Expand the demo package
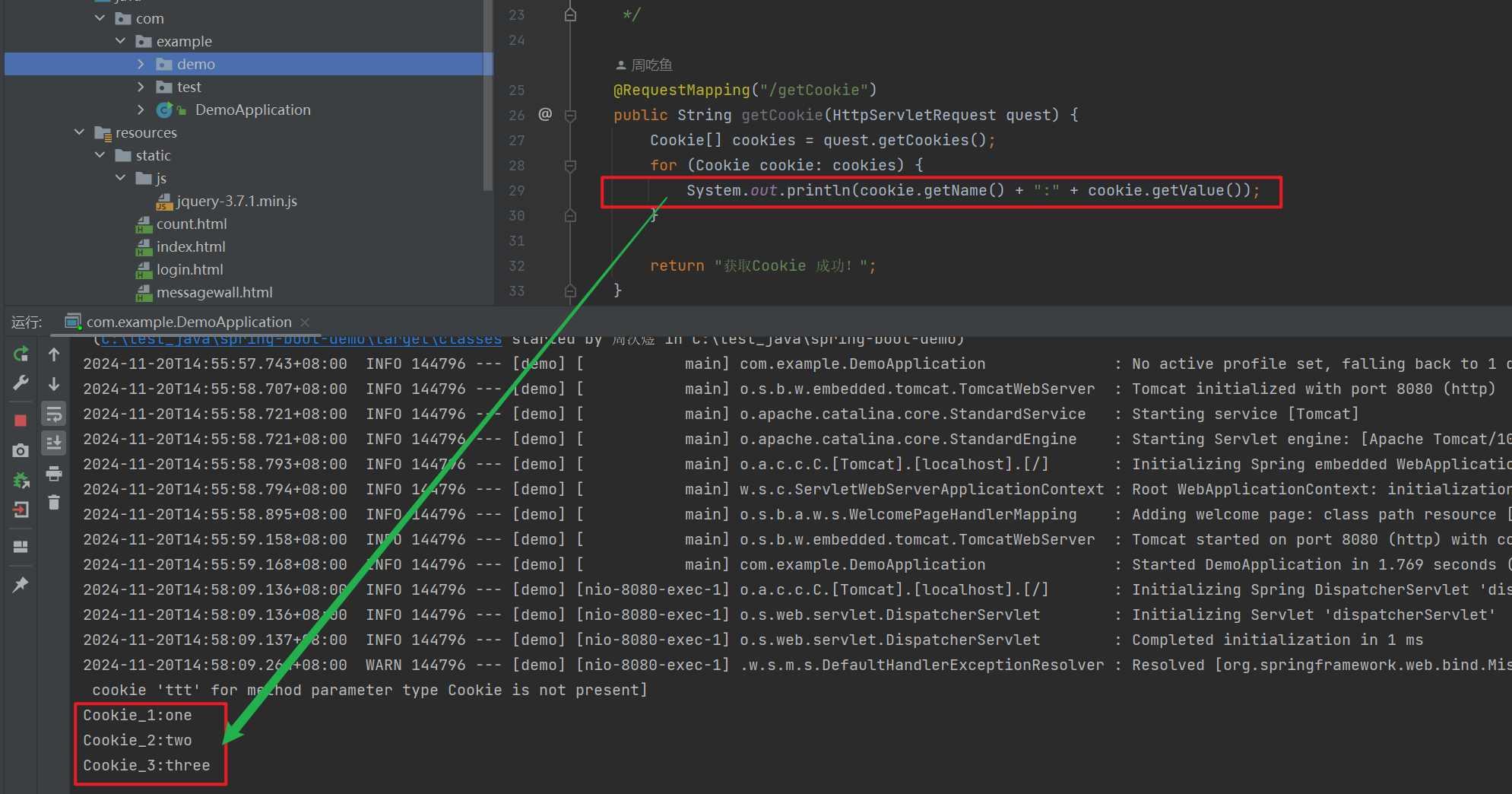Screen dimensions: 1512x794 click(141, 64)
